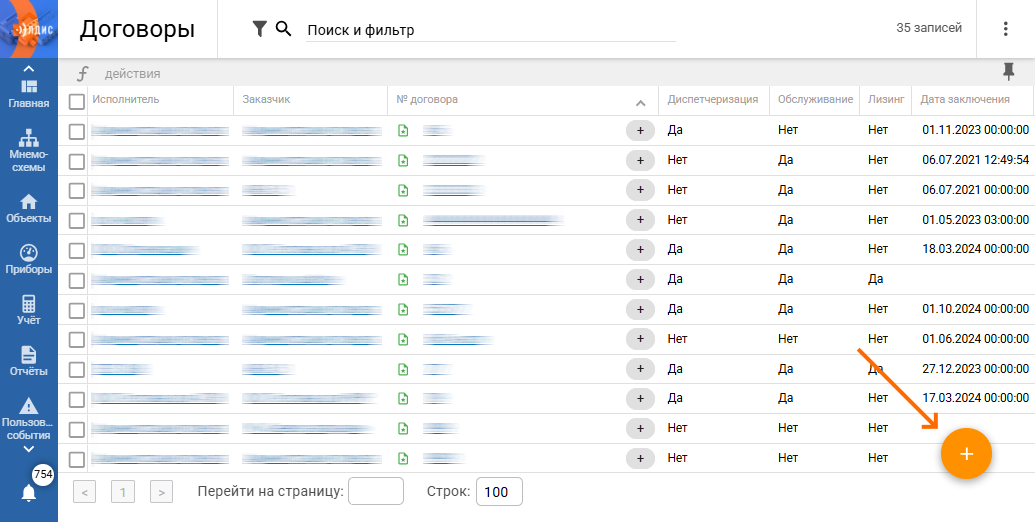The height and width of the screenshot is (522, 1035).
Task: Expand sidebar with bottom chevron down
Action: 28,449
